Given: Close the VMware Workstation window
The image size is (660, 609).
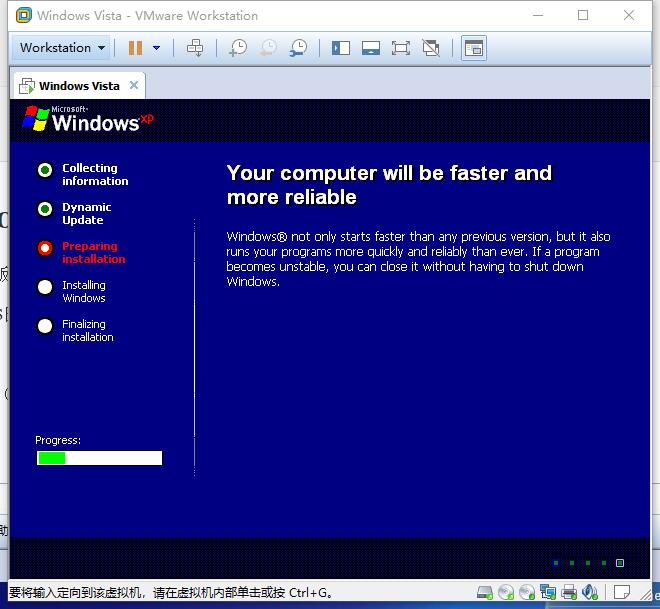Looking at the screenshot, I should pyautogui.click(x=629, y=16).
